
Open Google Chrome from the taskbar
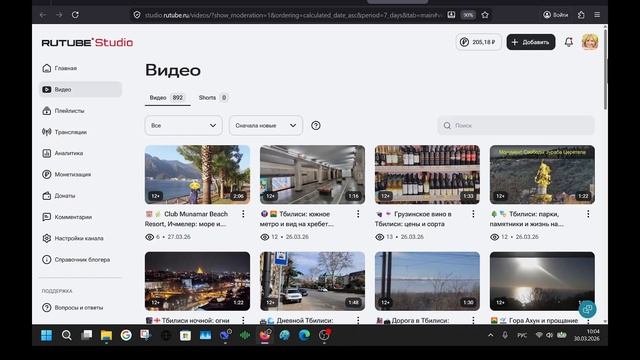click(126, 336)
